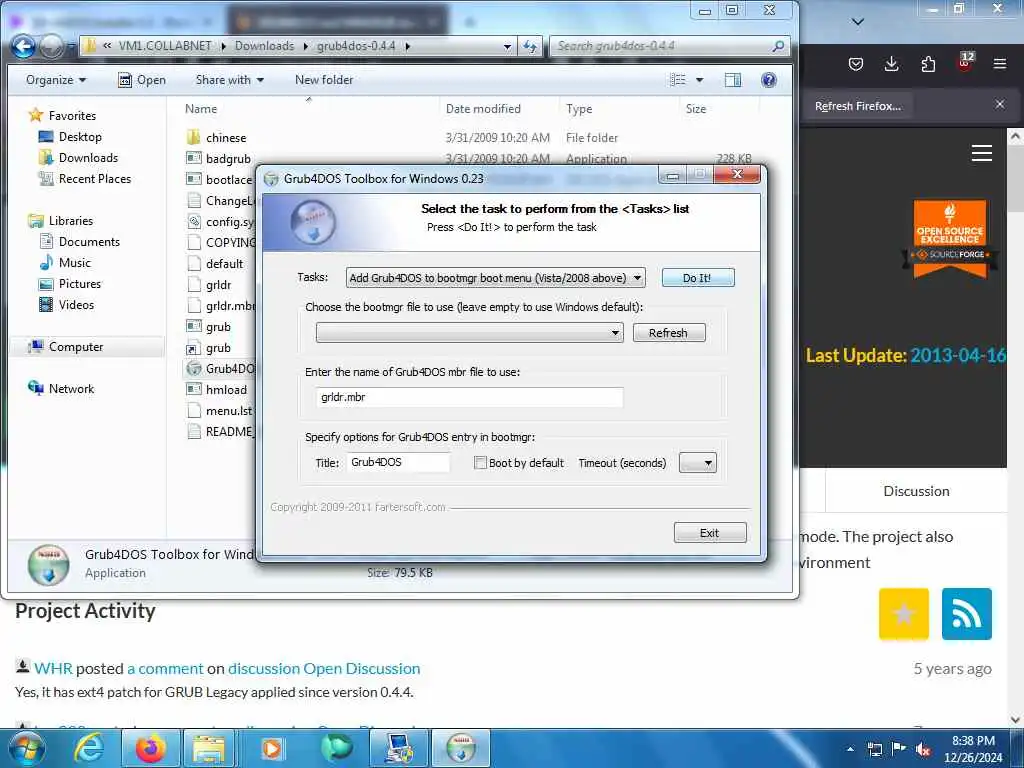Click Refresh in Grub4DOS Toolbox
Viewport: 1024px width, 768px height.
(x=669, y=332)
